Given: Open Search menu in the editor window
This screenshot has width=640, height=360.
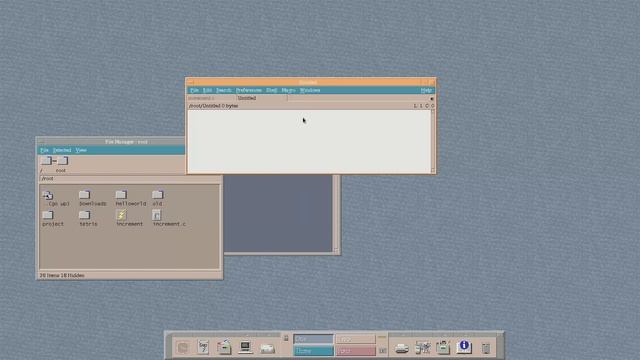Looking at the screenshot, I should click(x=224, y=90).
